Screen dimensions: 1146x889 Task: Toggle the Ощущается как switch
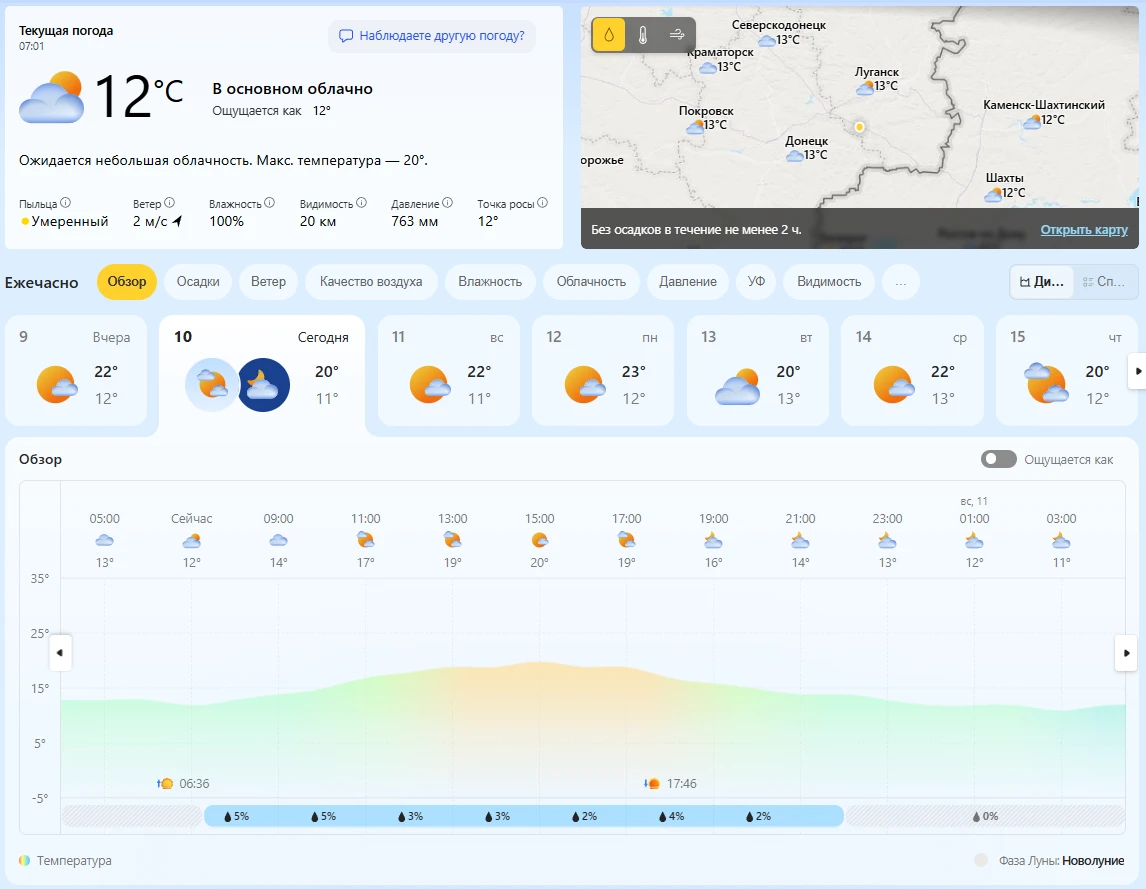[998, 459]
